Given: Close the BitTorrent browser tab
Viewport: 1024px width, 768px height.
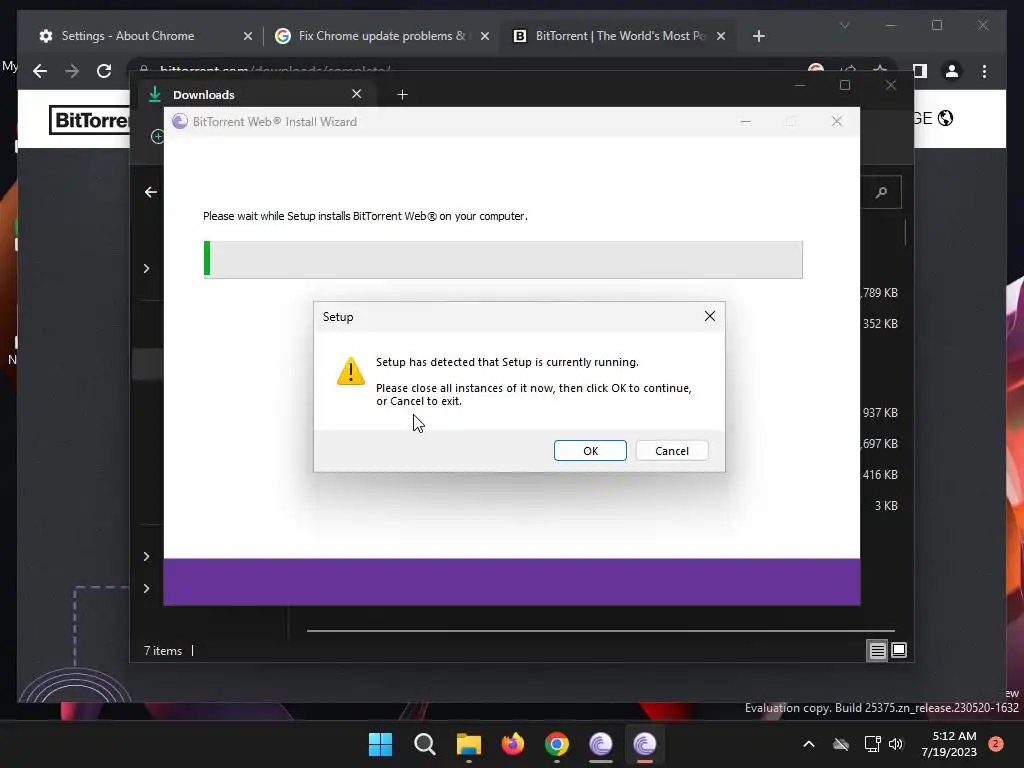Looking at the screenshot, I should point(721,36).
